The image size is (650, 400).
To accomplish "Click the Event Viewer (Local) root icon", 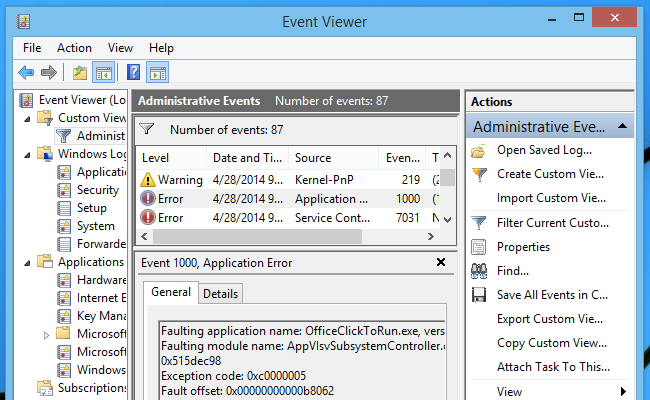I will point(26,100).
